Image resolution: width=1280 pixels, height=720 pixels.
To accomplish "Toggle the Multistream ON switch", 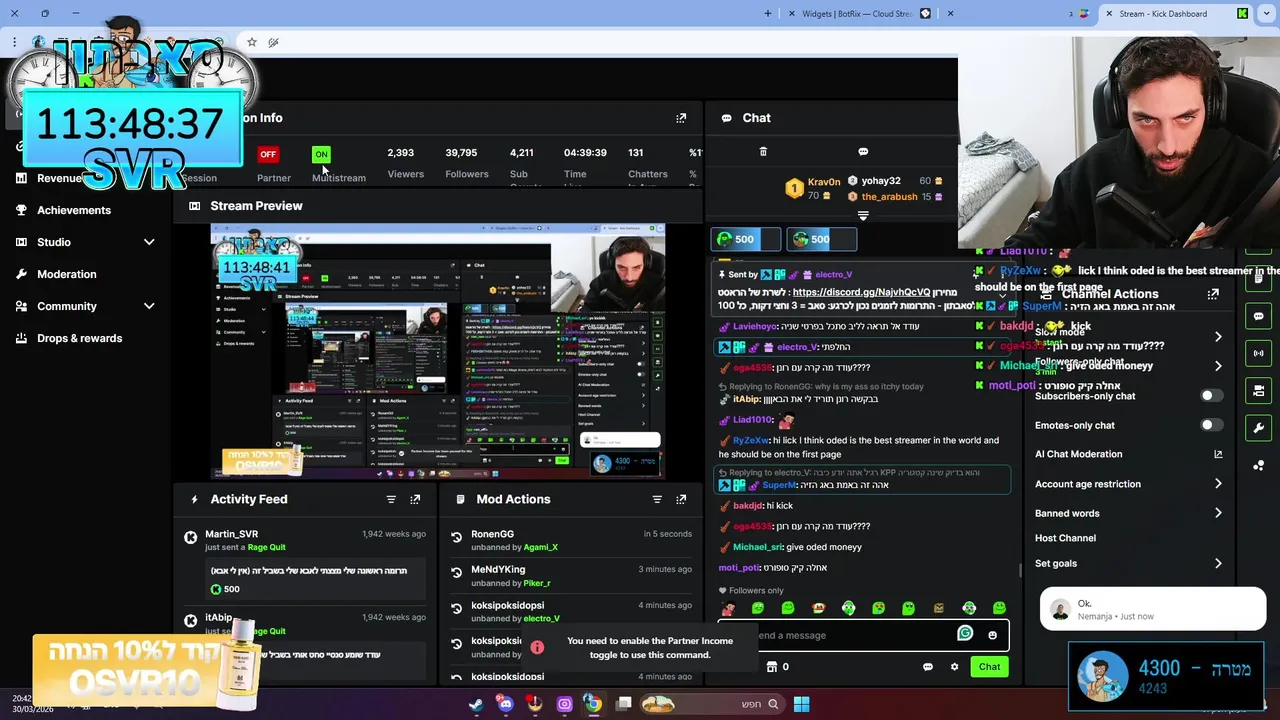I will 321,154.
